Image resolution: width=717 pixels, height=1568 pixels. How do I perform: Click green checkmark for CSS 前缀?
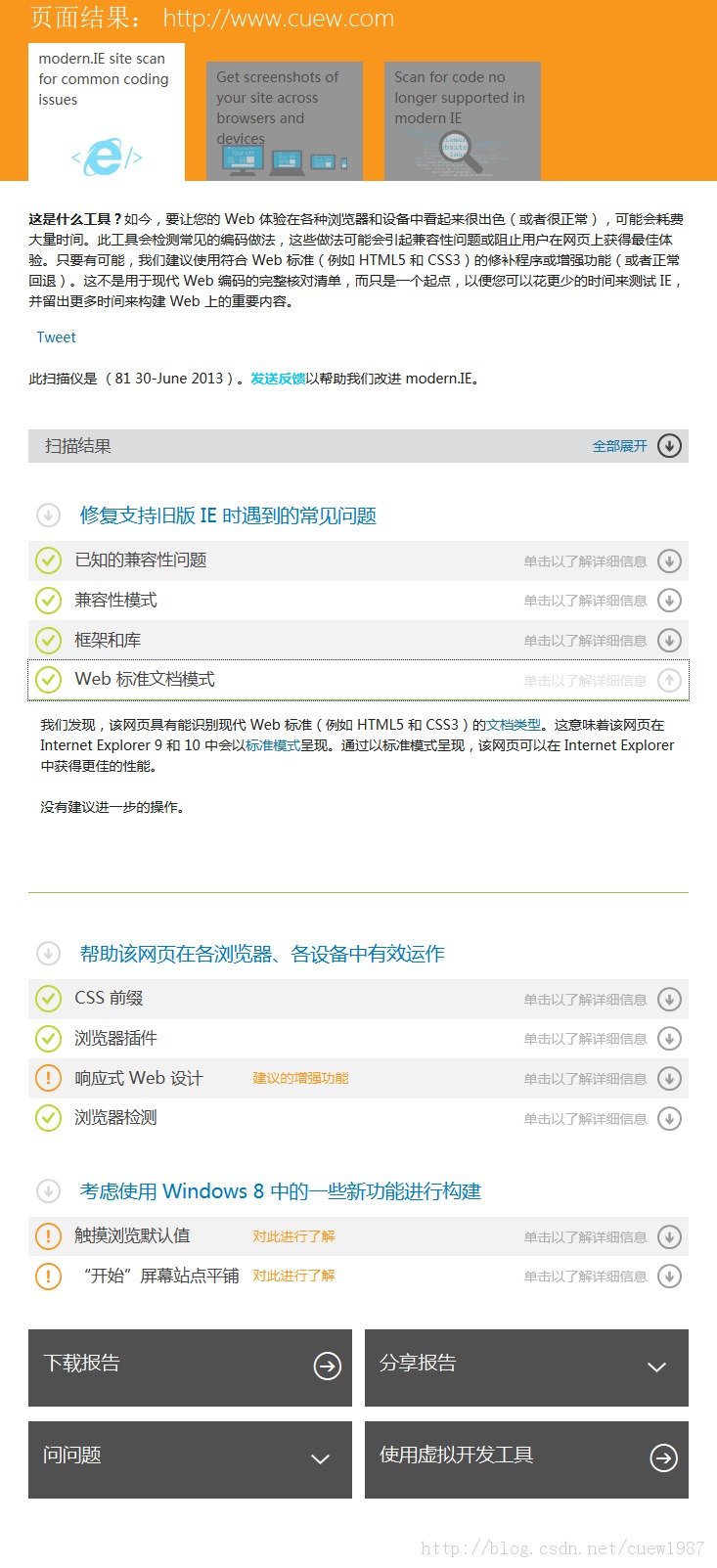48,999
